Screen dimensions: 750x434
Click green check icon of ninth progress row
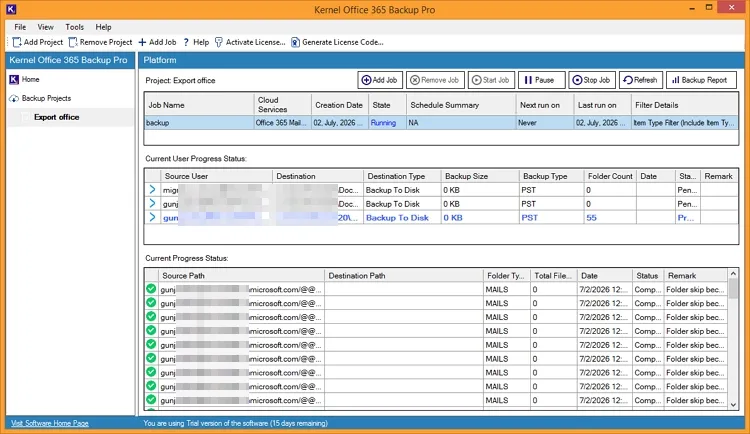click(151, 400)
